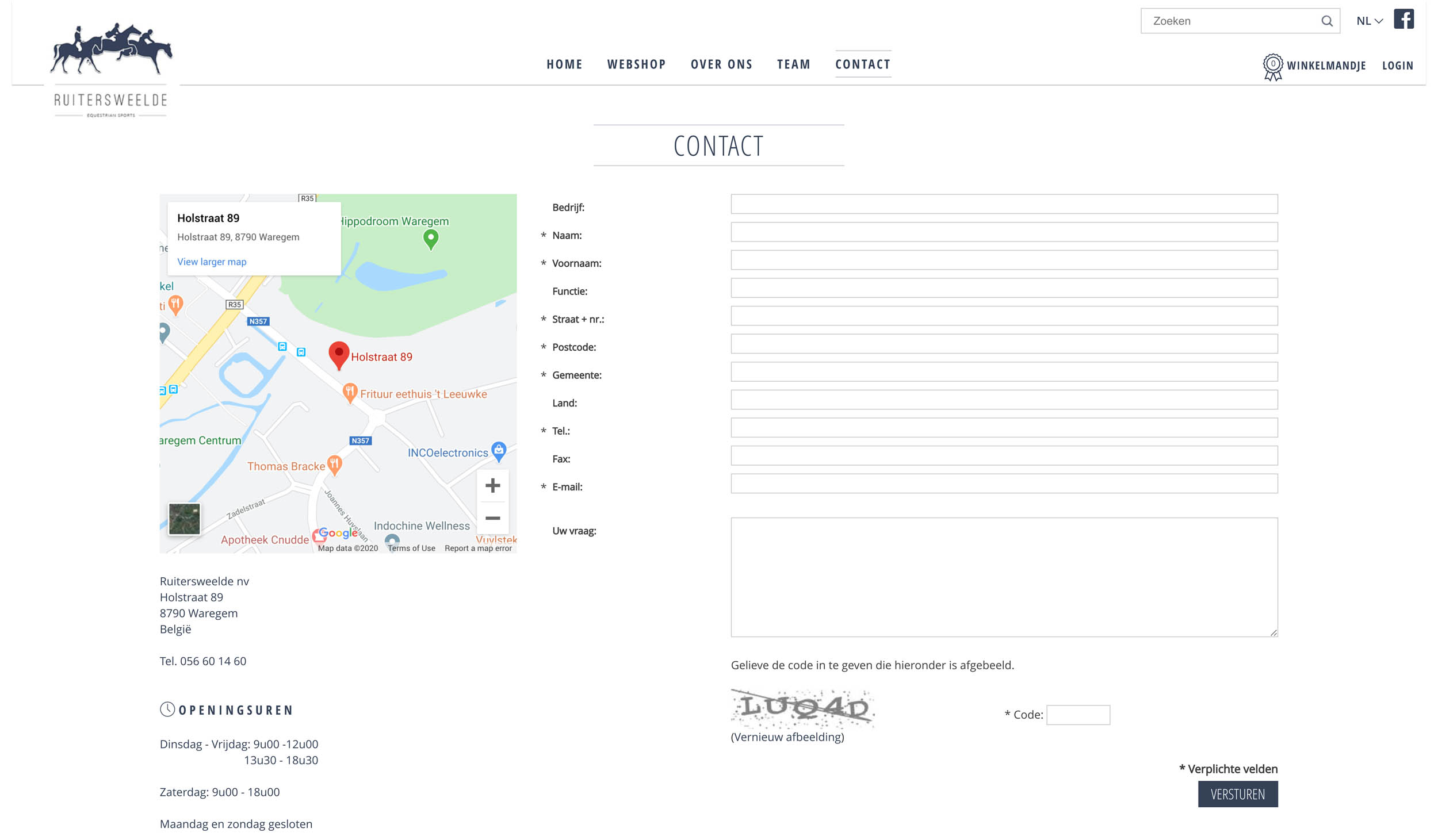This screenshot has height=840, width=1438.
Task: Click the Hippodroom Waregem green marker
Action: [x=431, y=238]
